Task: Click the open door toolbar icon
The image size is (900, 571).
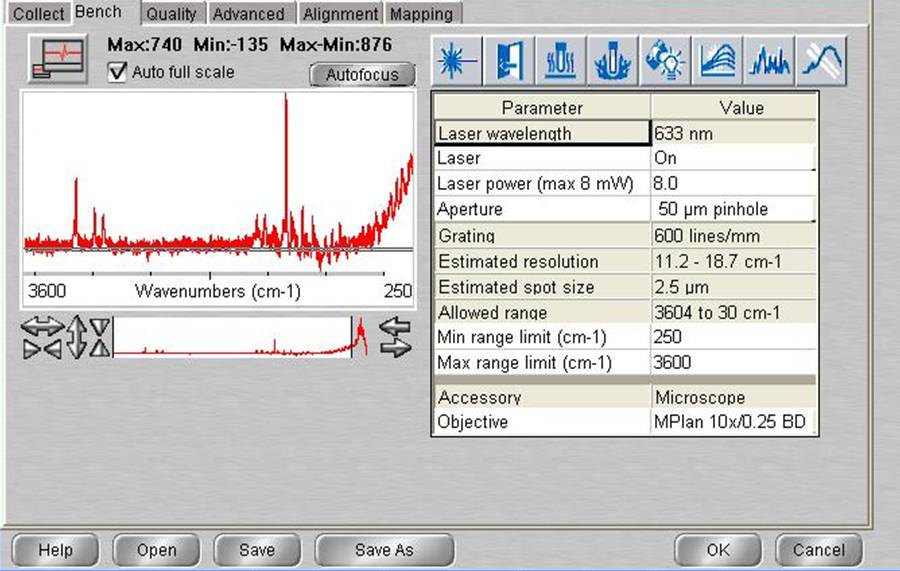Action: coord(509,60)
